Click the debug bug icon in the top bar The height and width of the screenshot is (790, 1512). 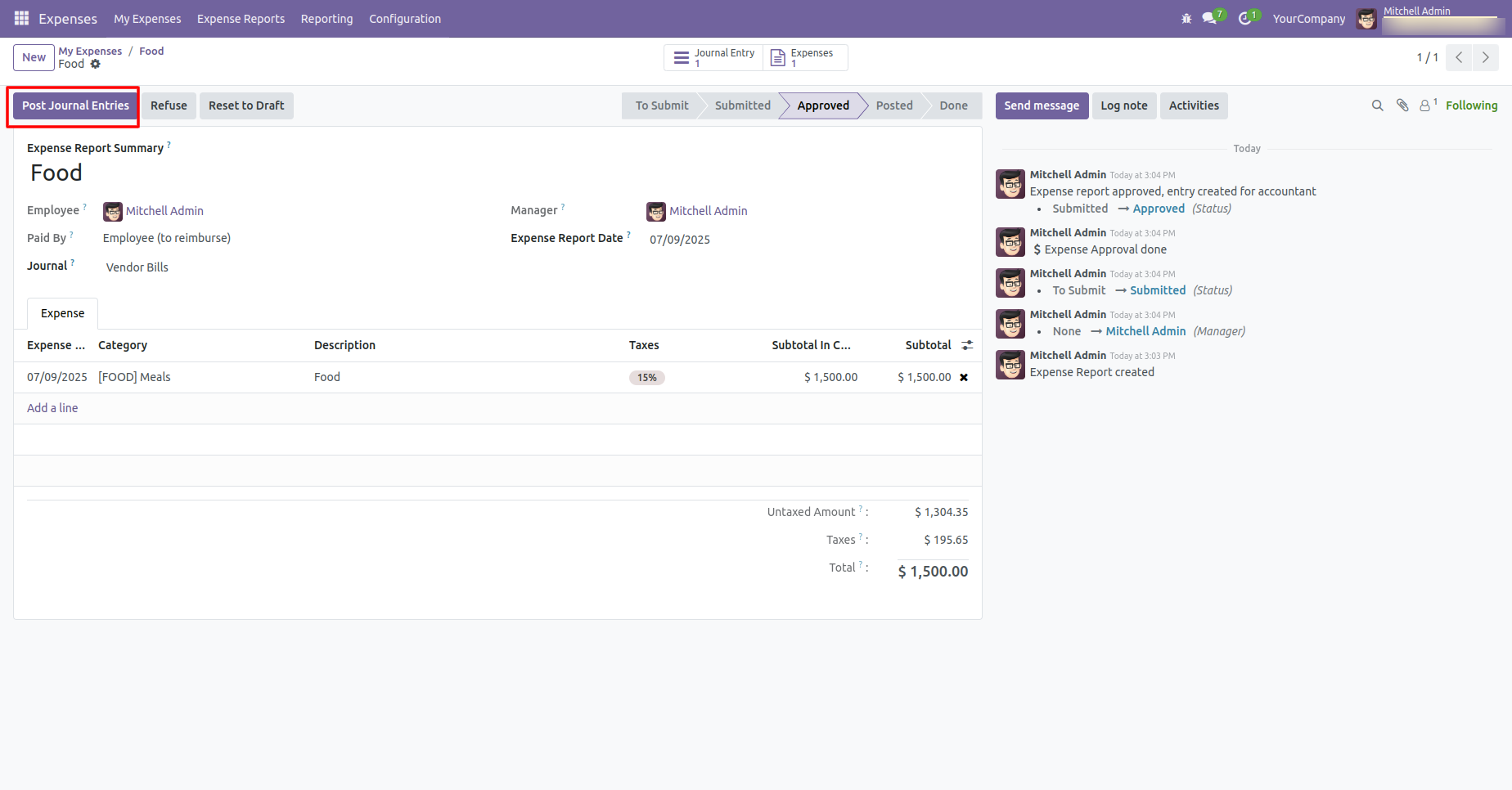point(1186,18)
